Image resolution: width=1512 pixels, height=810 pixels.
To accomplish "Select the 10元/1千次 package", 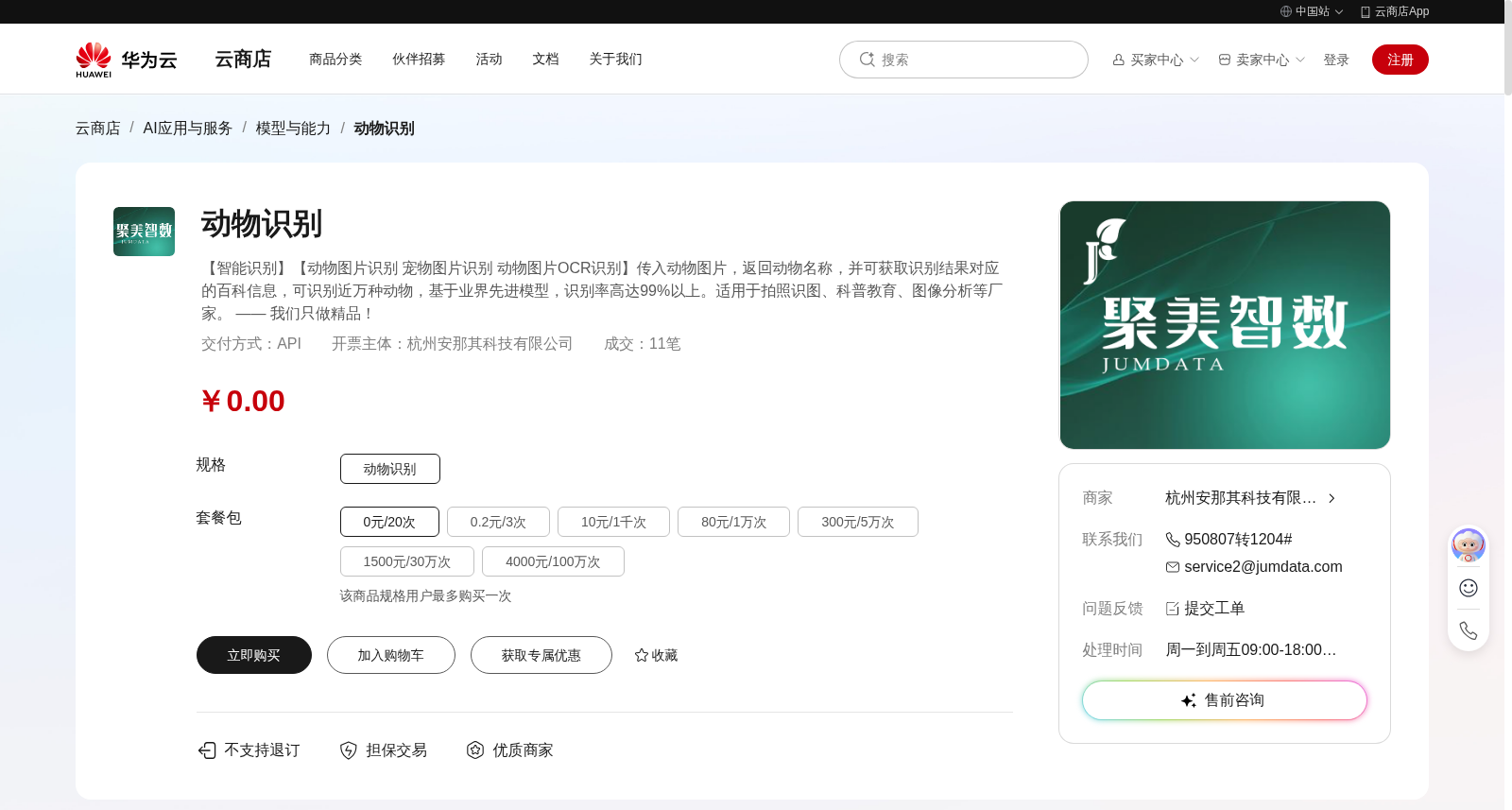I will pos(613,522).
